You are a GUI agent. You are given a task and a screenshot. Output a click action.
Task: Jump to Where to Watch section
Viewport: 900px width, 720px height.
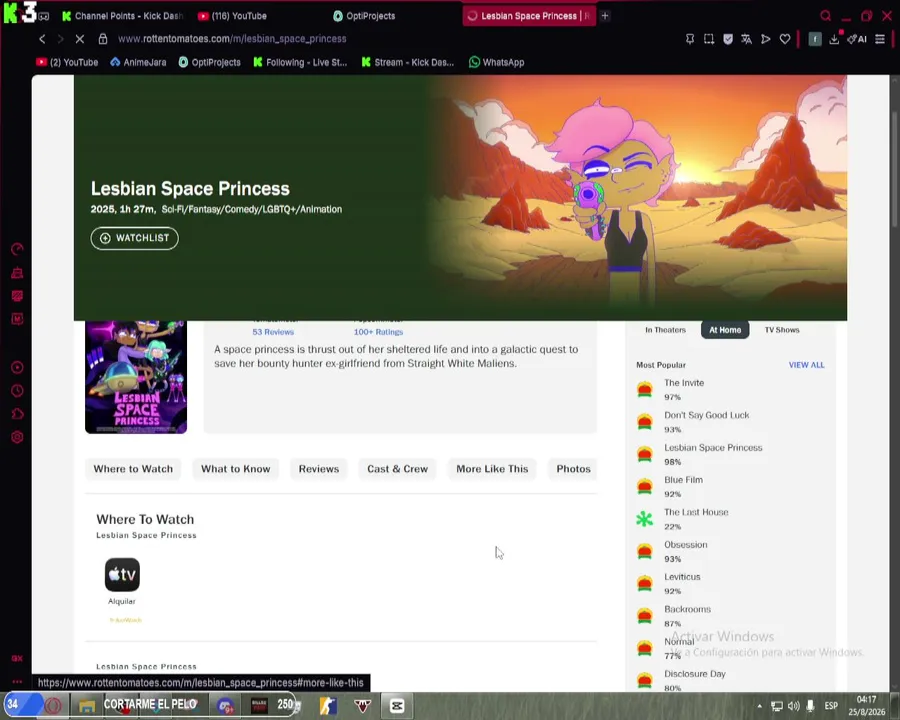click(x=133, y=469)
